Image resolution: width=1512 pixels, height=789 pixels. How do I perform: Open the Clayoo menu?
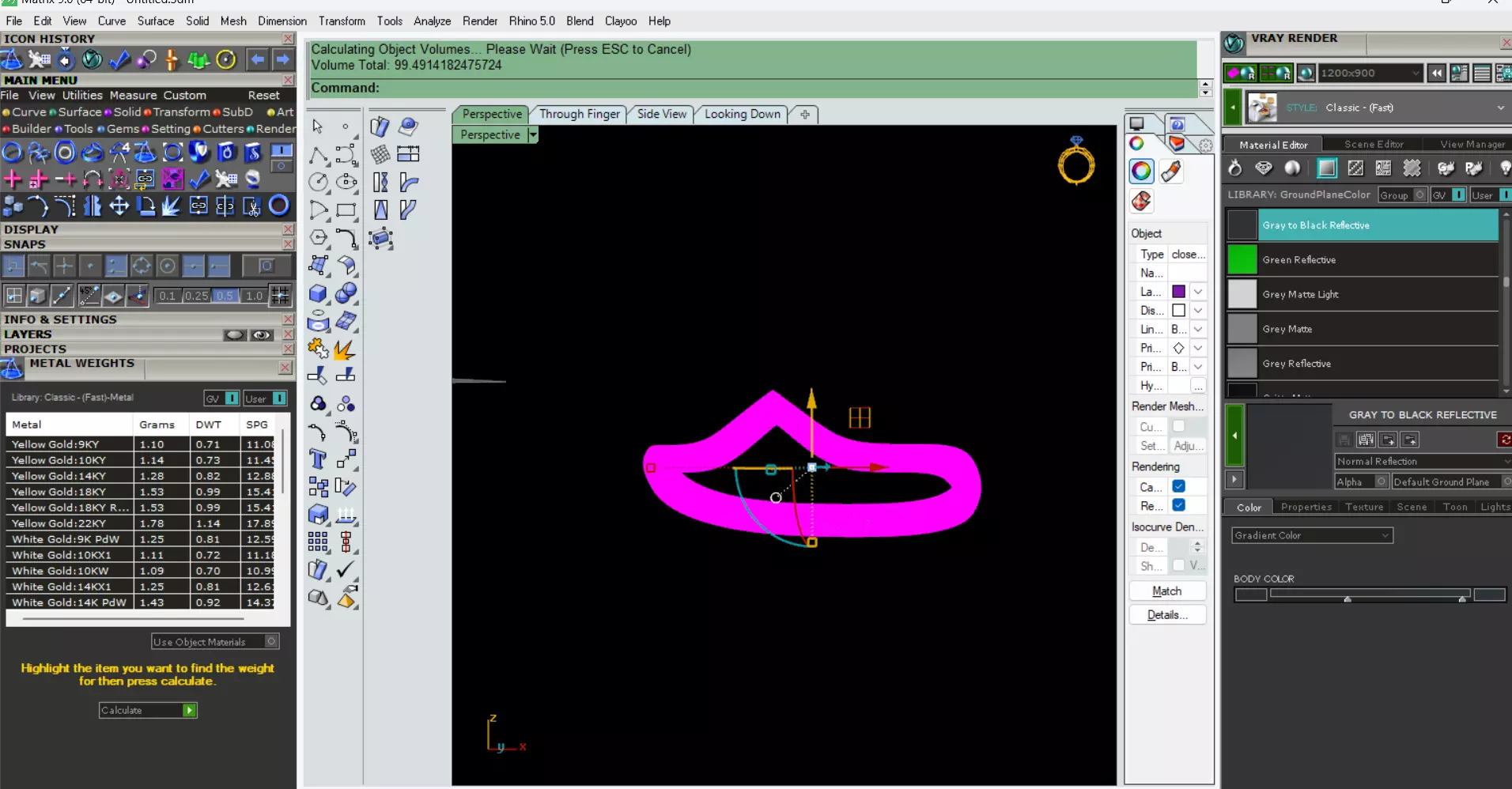point(621,21)
